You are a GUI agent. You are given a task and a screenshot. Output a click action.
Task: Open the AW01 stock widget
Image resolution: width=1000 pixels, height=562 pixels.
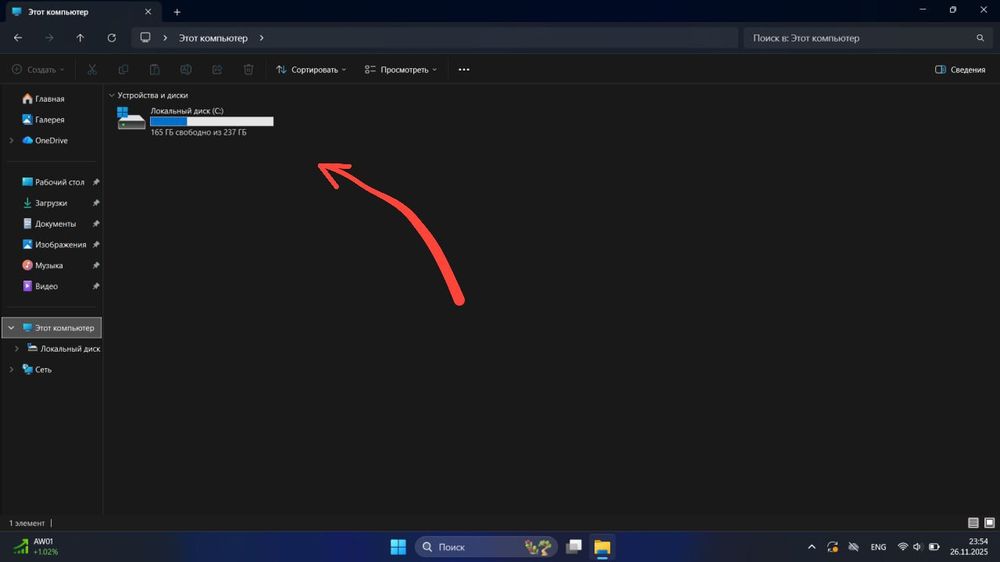pyautogui.click(x=36, y=547)
